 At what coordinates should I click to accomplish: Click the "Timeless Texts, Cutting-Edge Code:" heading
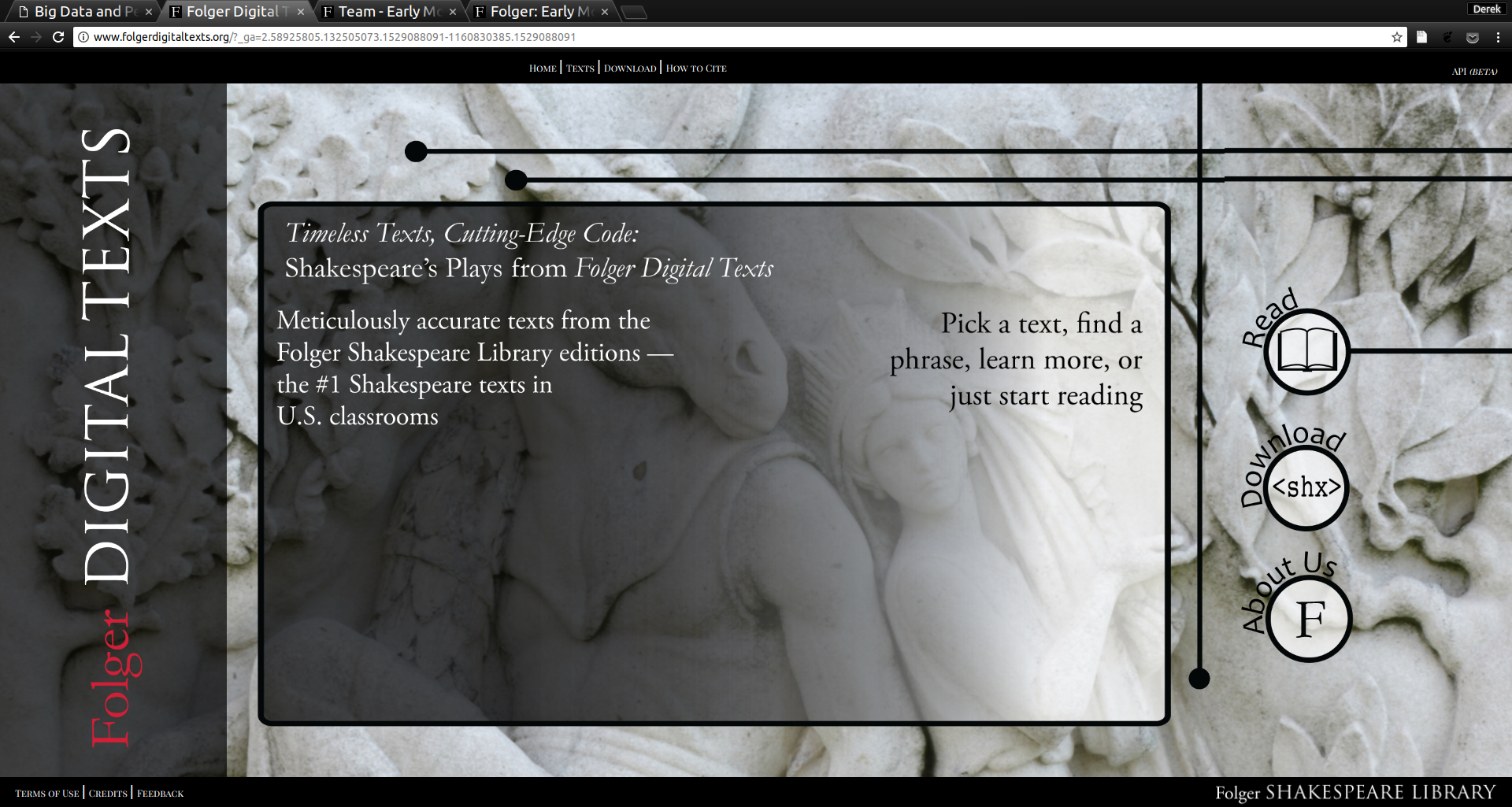point(462,234)
